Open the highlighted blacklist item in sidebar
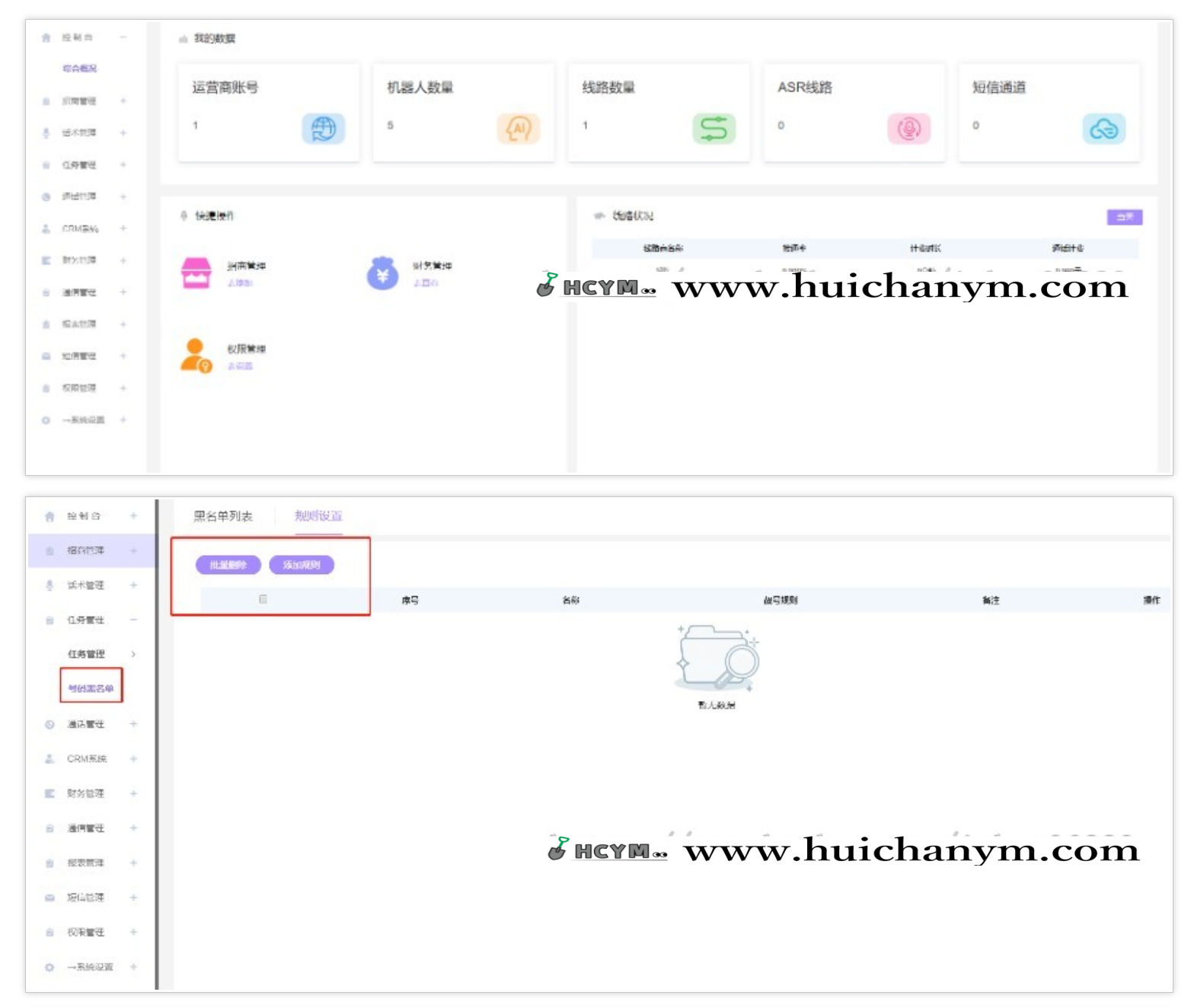 coord(91,688)
